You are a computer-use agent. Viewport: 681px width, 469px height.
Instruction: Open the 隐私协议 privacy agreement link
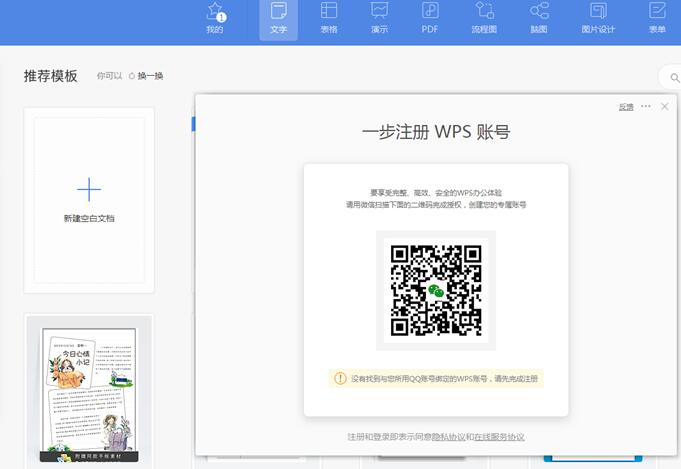click(x=448, y=437)
